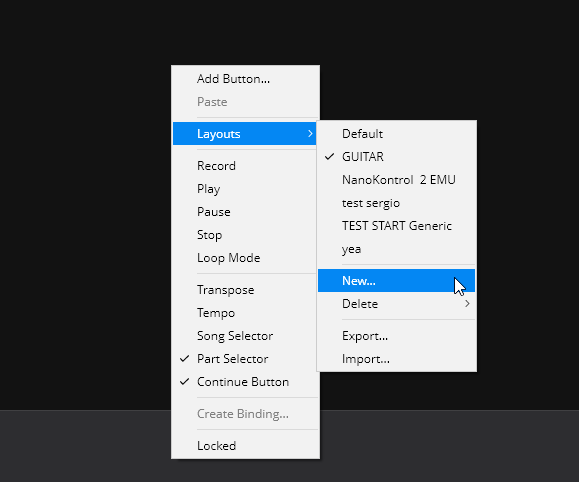Pick the test sergio layout
Screen dimensions: 579x482
click(x=396, y=203)
